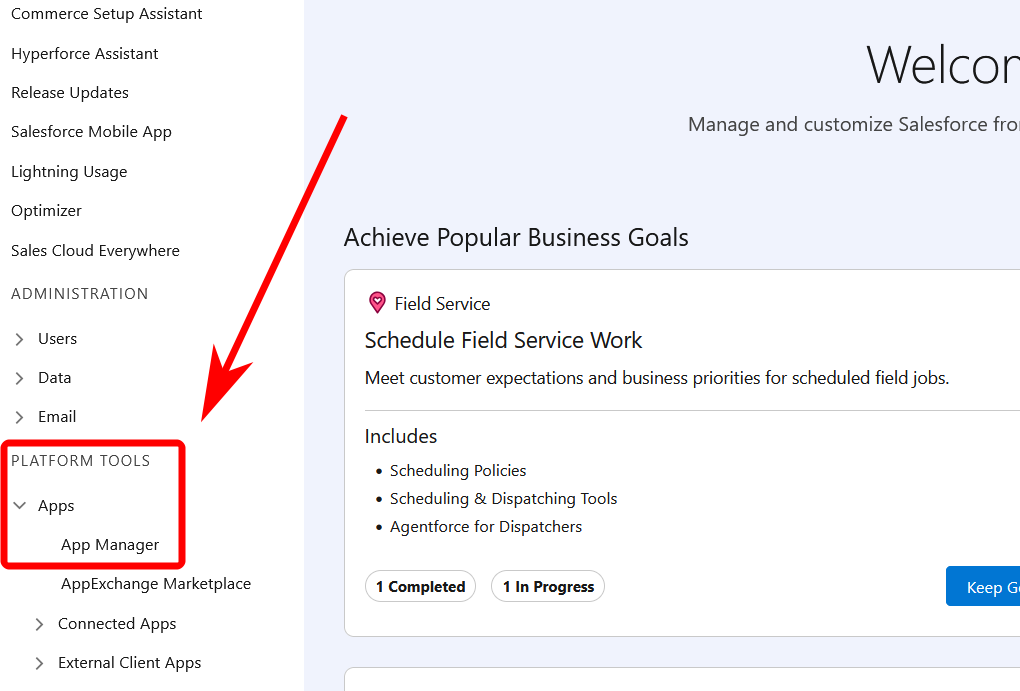Open Release Updates page
Viewport: 1020px width, 691px height.
coord(70,93)
